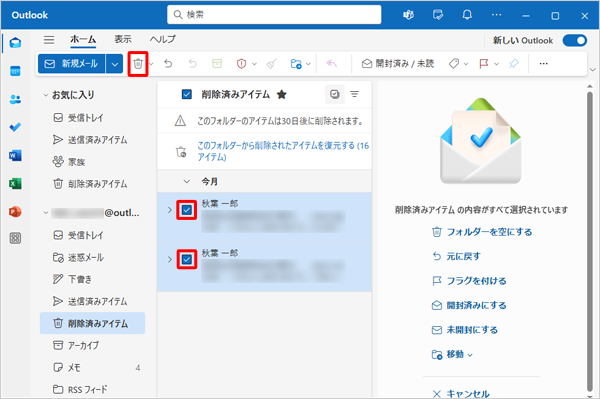Click the tag categorize icon
The height and width of the screenshot is (399, 600).
tap(454, 64)
